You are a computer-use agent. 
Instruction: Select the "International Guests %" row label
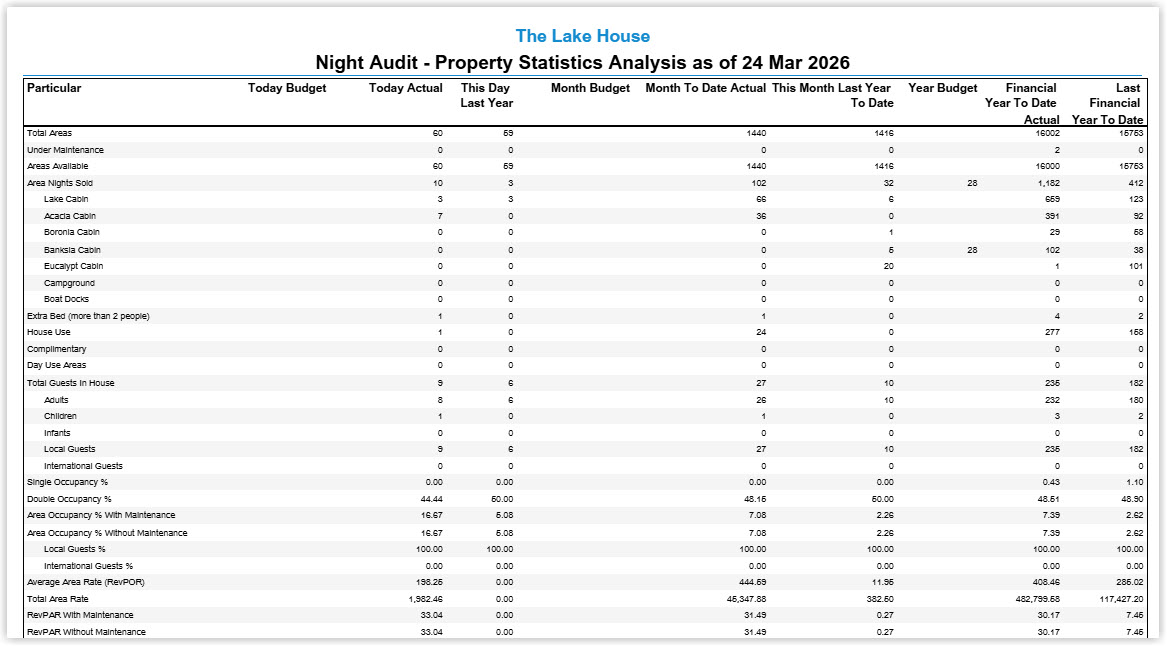point(89,566)
